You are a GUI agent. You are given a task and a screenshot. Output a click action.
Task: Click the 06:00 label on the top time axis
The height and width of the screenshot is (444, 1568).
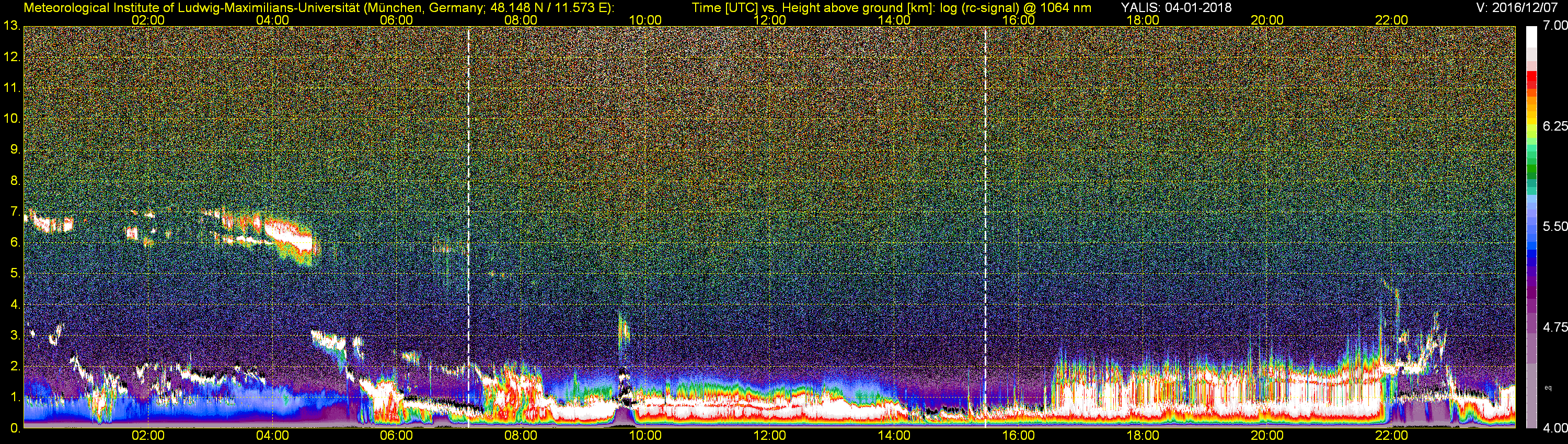click(x=396, y=20)
